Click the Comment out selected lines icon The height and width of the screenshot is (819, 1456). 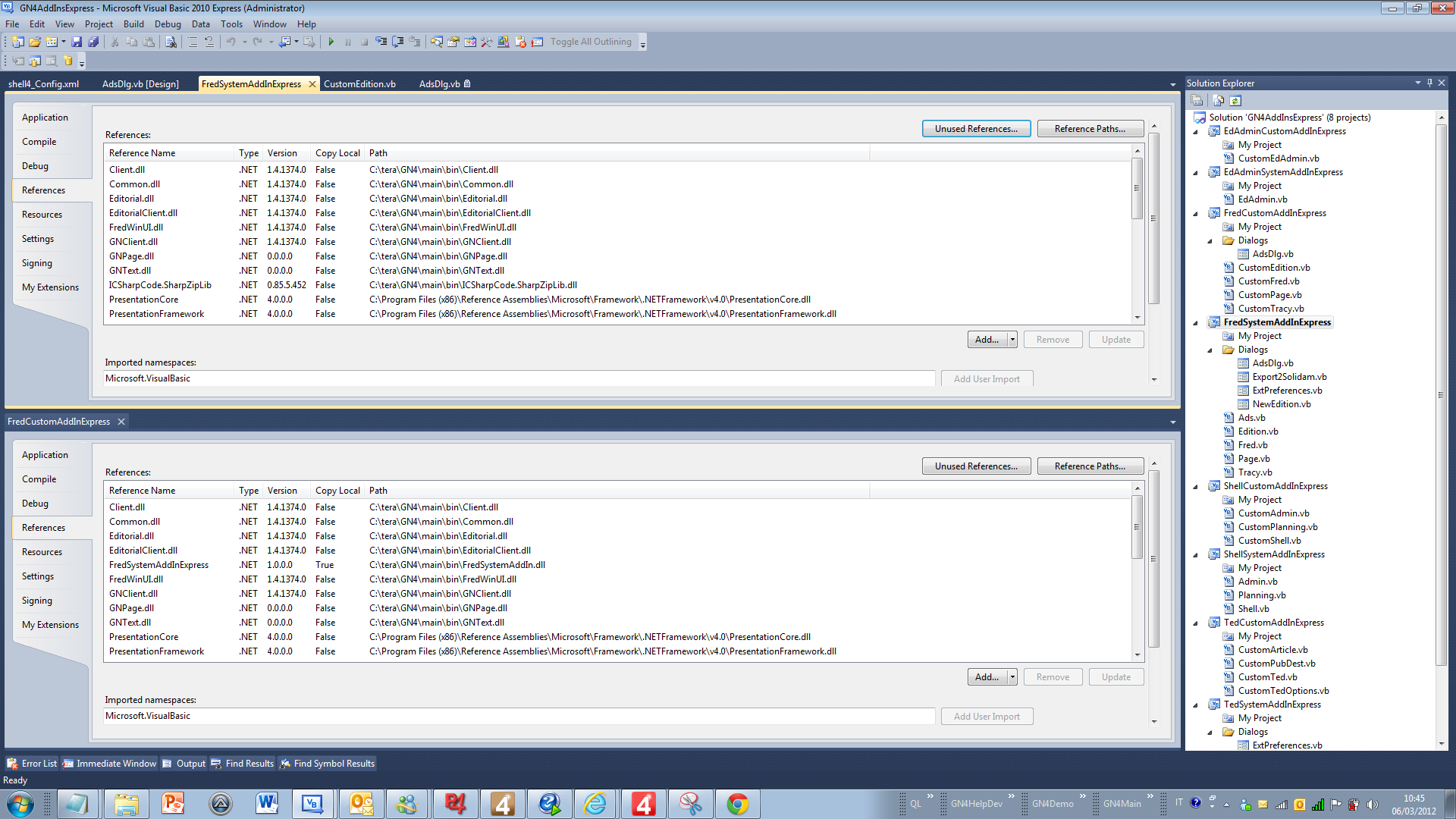pyautogui.click(x=192, y=42)
